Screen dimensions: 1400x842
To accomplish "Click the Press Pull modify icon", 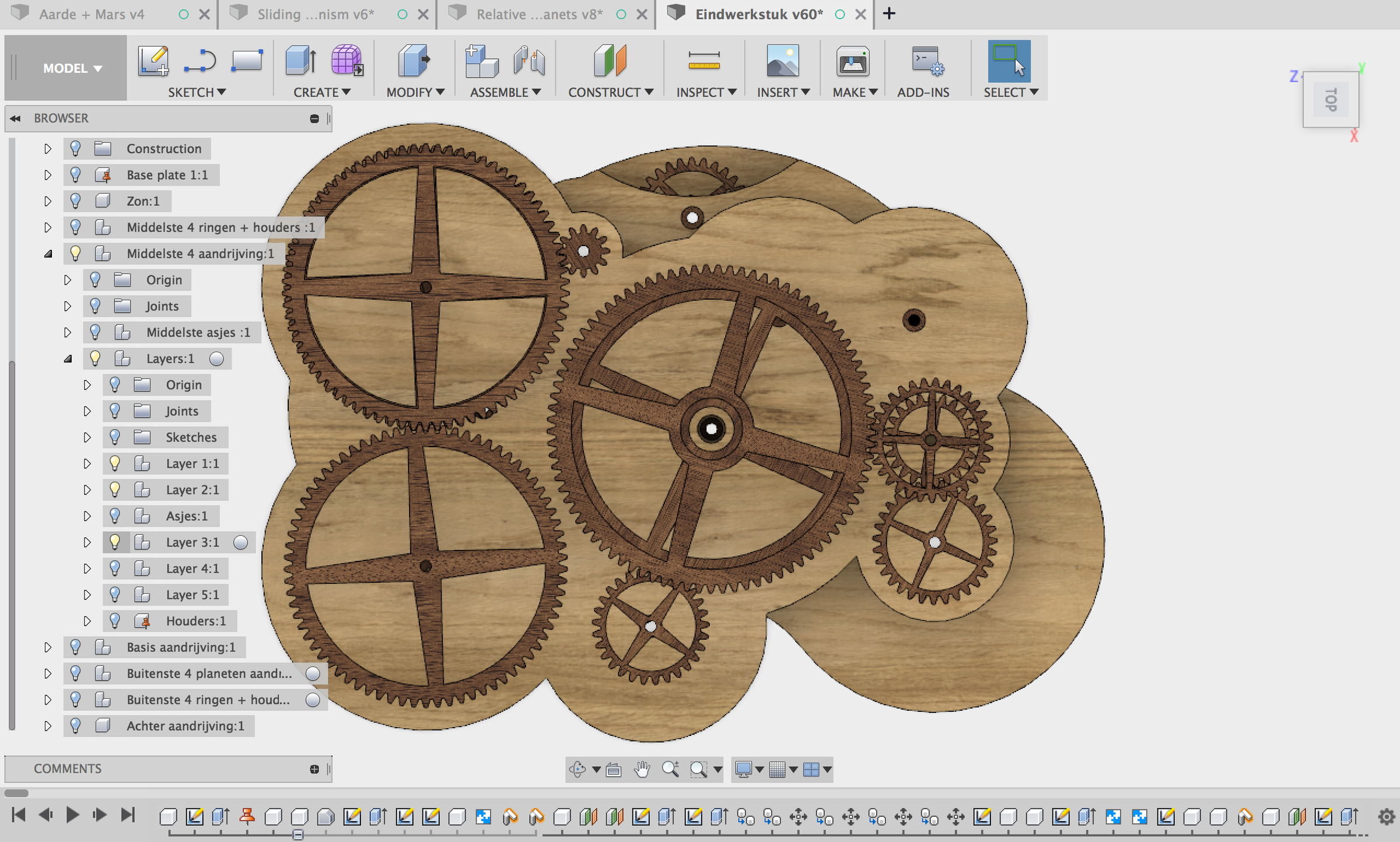I will [x=414, y=61].
